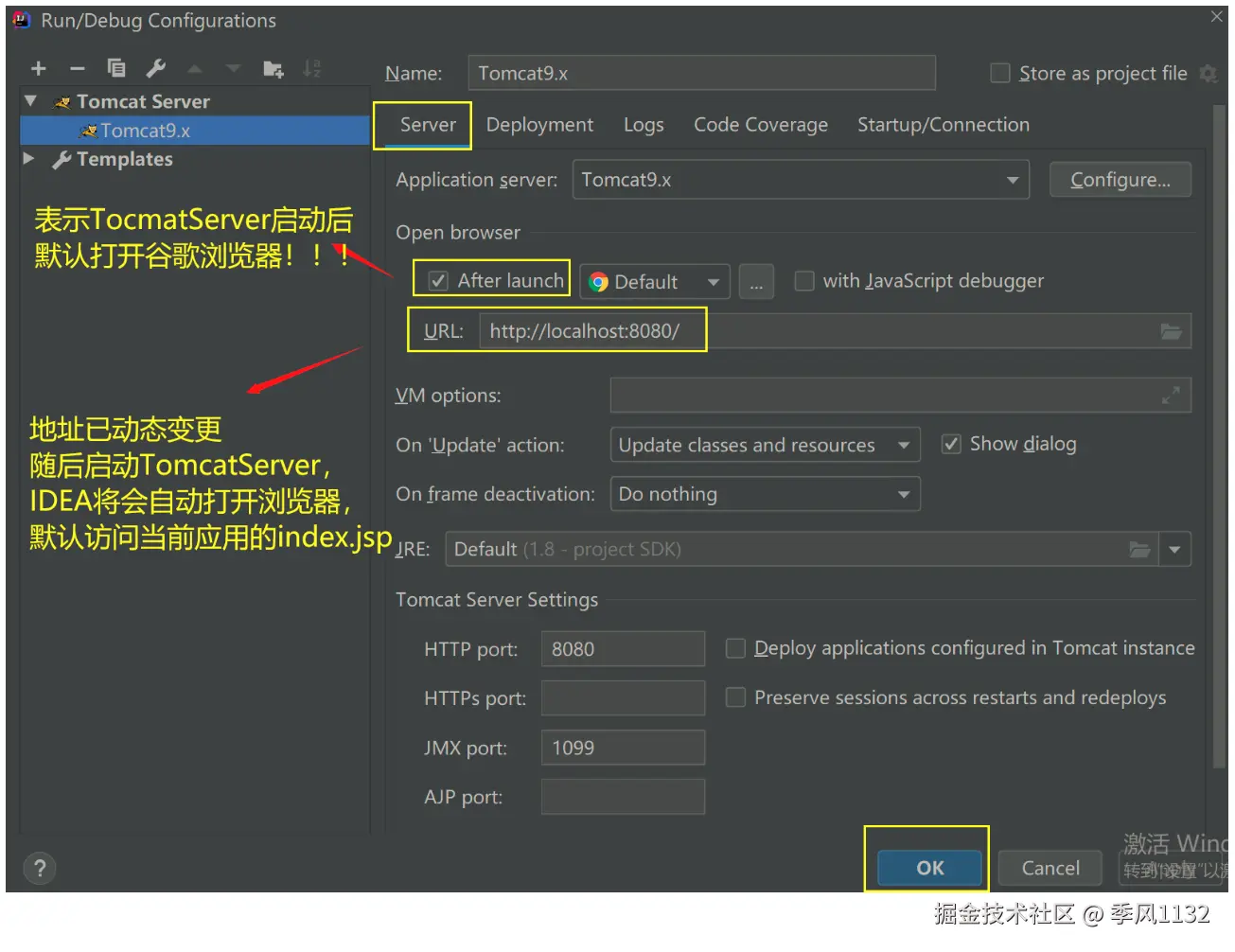The width and height of the screenshot is (1235, 952).
Task: Click the vertical scrollbar of the settings panel
Action: pos(1218,435)
